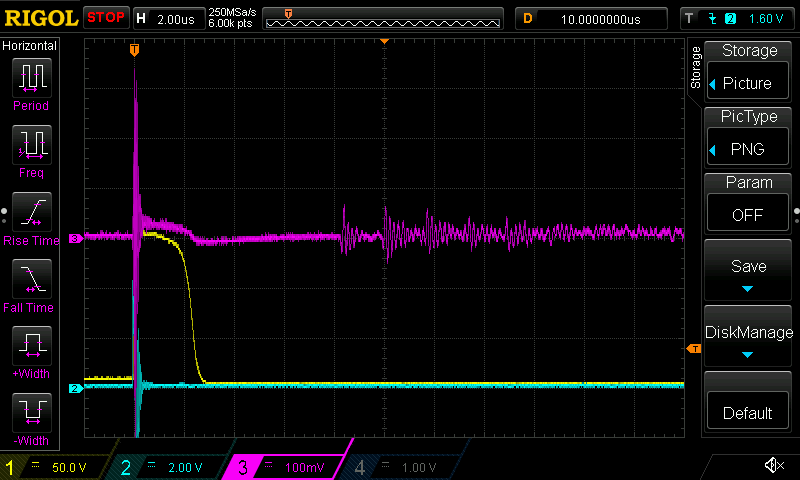Click the delay value 10.0000000us
Viewport: 800px width, 480px height.
click(x=601, y=19)
